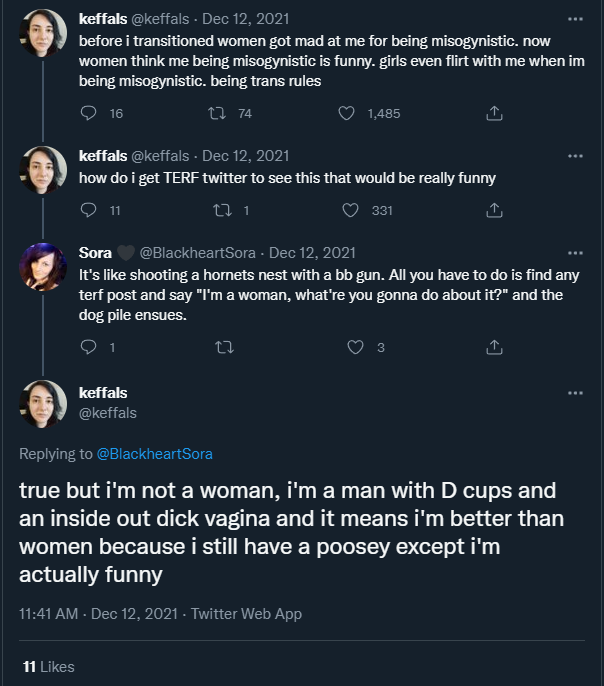The height and width of the screenshot is (686, 604).
Task: Like Sora's tweet with 3 likes
Action: click(x=355, y=347)
